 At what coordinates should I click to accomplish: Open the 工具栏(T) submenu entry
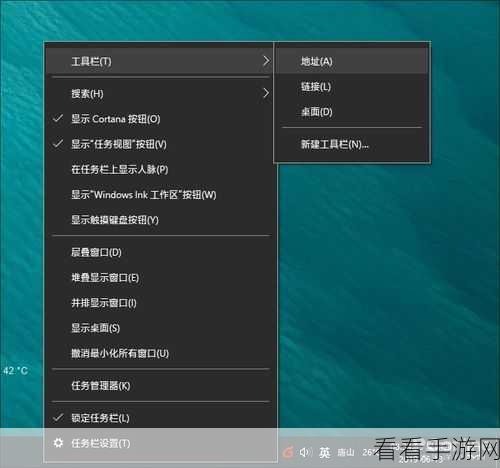tap(159, 61)
